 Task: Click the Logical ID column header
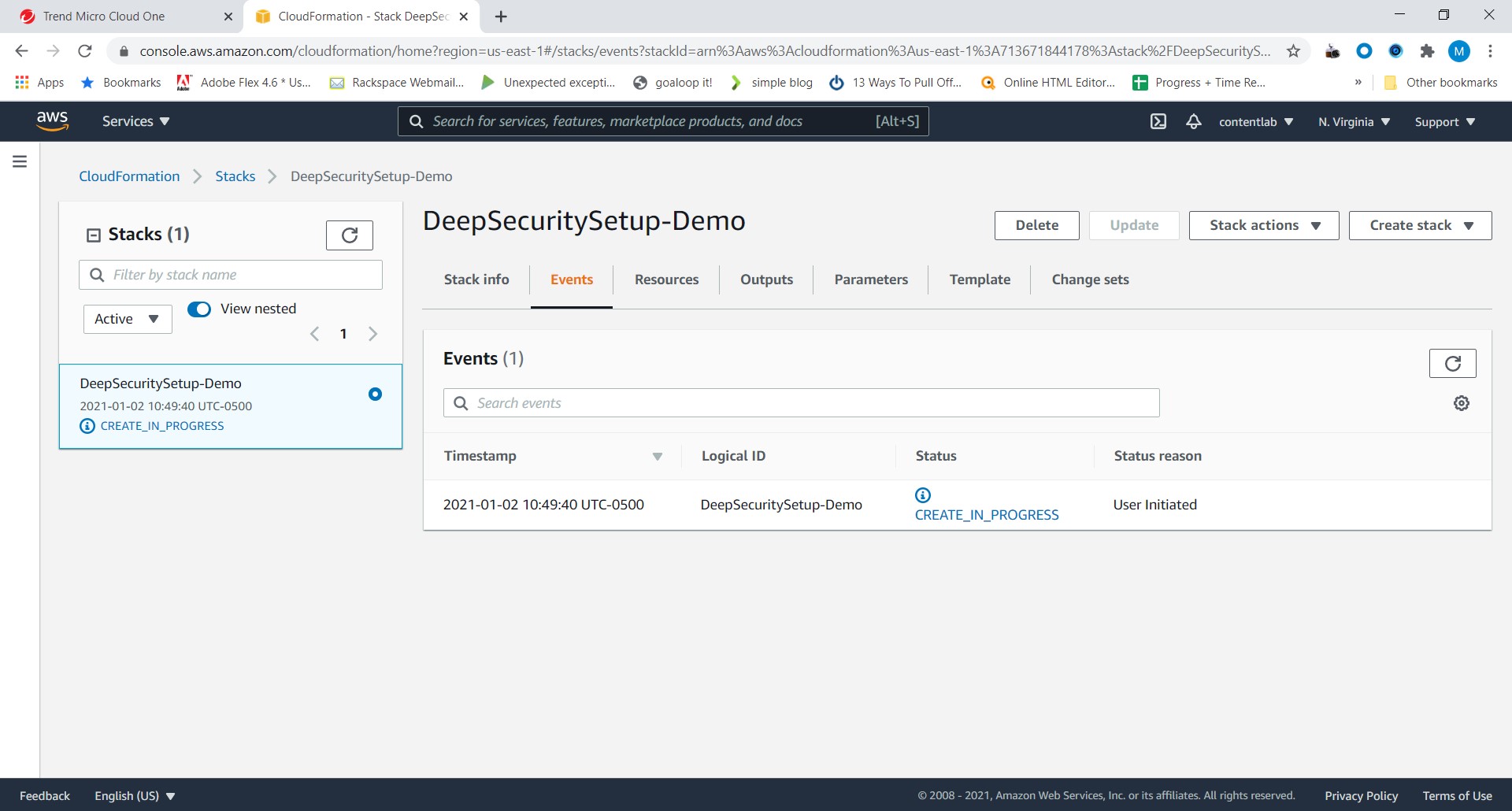pyautogui.click(x=733, y=456)
